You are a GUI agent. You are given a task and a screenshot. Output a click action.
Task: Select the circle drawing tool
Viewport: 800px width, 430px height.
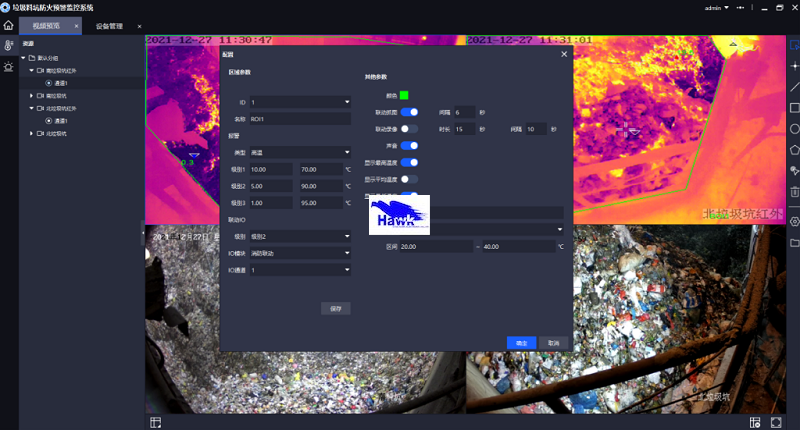(794, 129)
